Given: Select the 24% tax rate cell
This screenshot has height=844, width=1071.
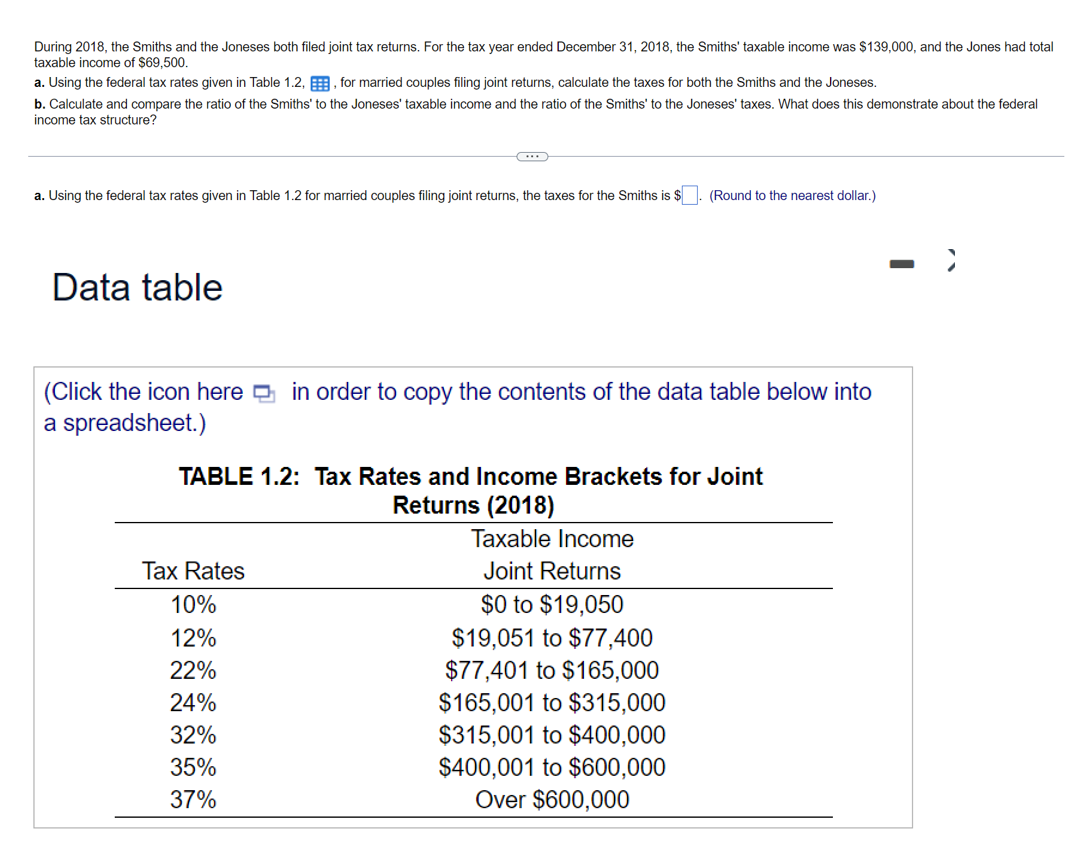Looking at the screenshot, I should [x=193, y=703].
